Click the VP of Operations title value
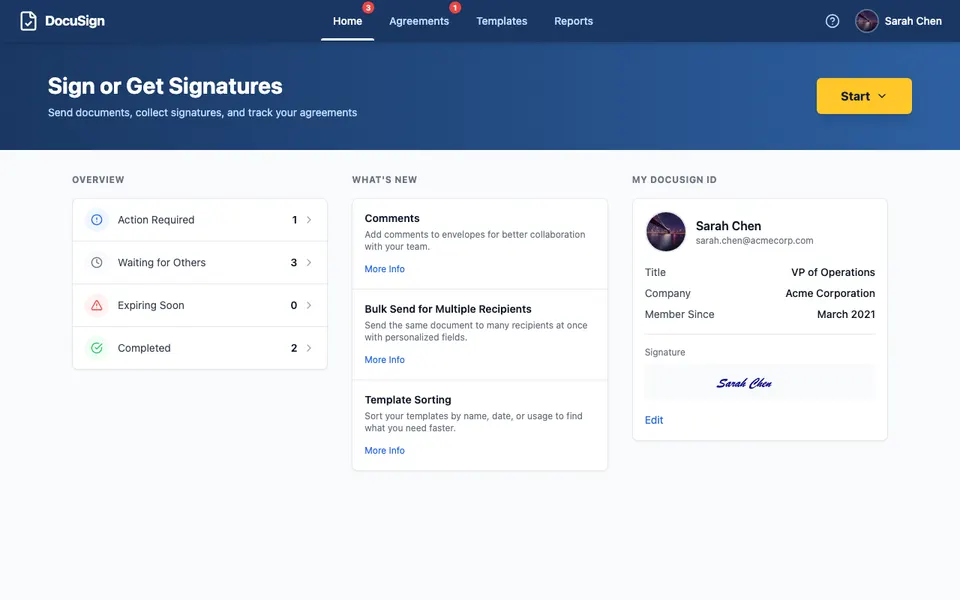Screen dimensions: 960x600 pos(833,272)
